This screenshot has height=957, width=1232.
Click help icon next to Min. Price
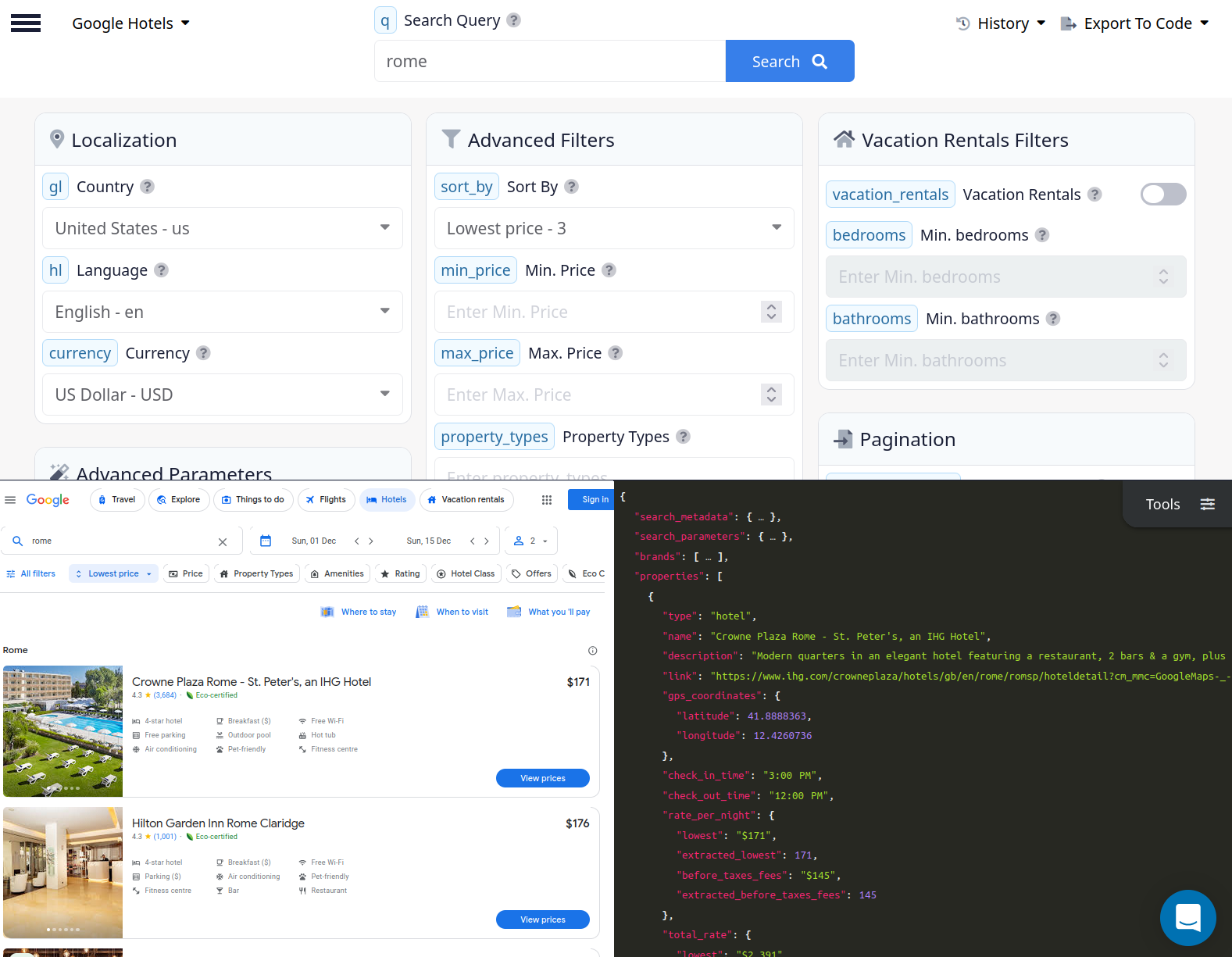click(609, 270)
